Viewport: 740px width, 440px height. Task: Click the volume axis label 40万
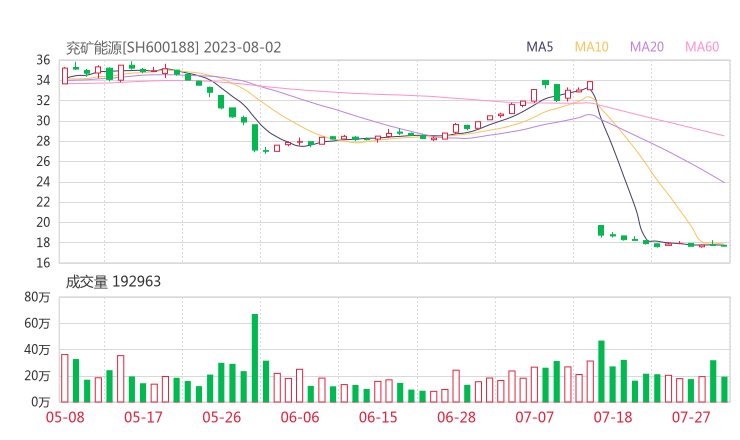pos(37,350)
